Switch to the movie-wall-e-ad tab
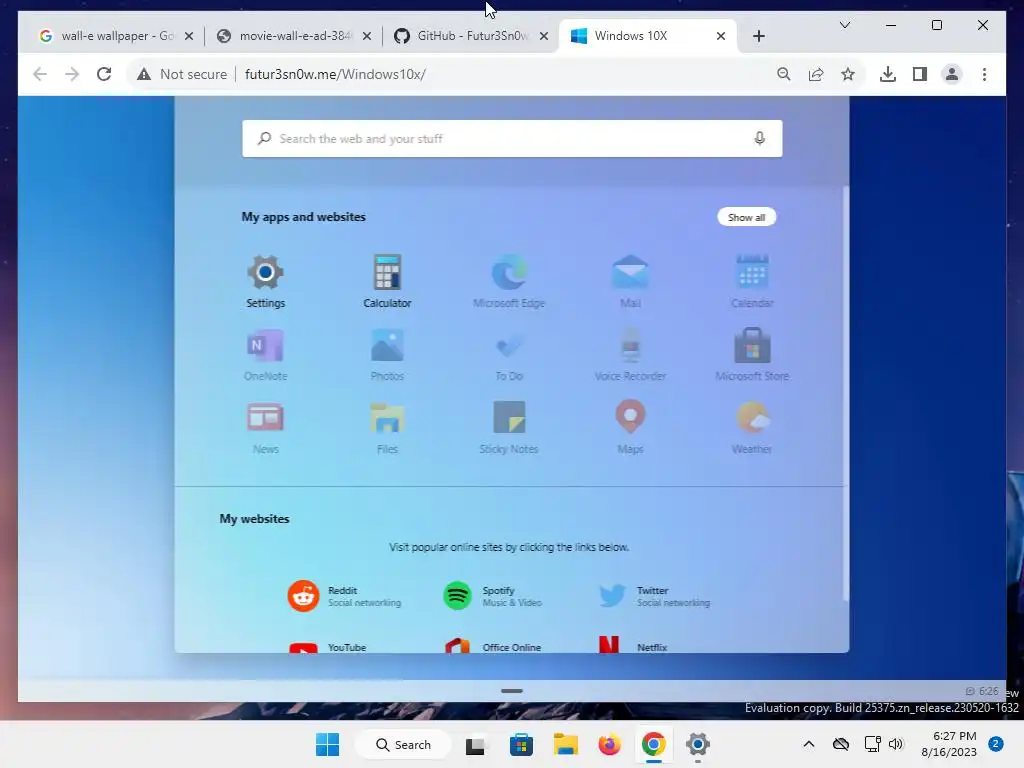1024x768 pixels. pos(294,36)
